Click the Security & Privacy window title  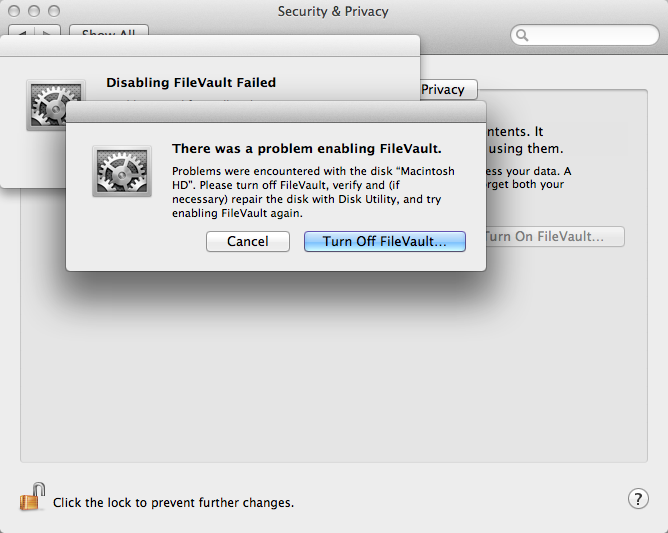point(333,11)
